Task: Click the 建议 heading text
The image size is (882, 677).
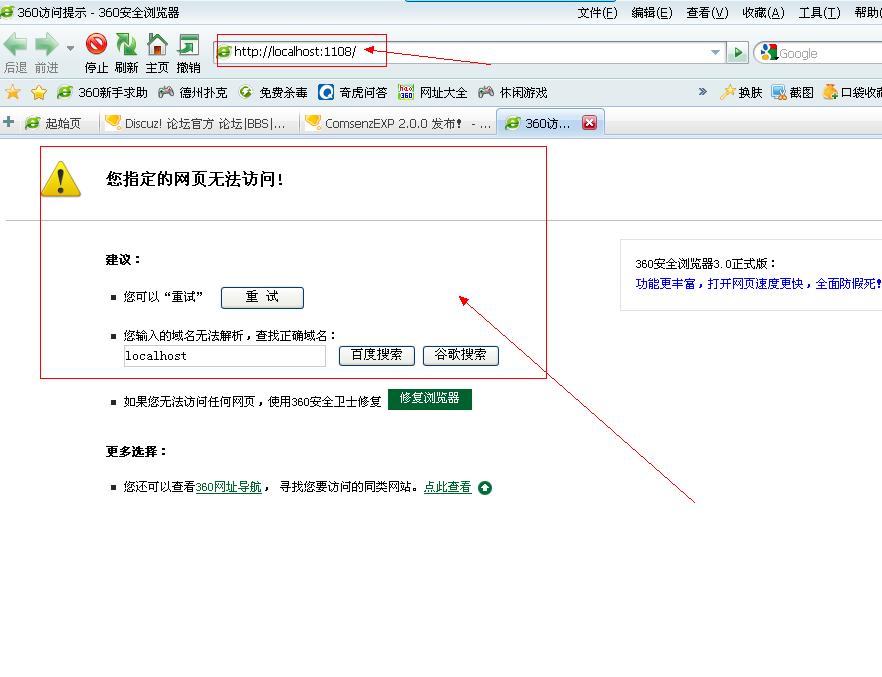Action: (123, 259)
